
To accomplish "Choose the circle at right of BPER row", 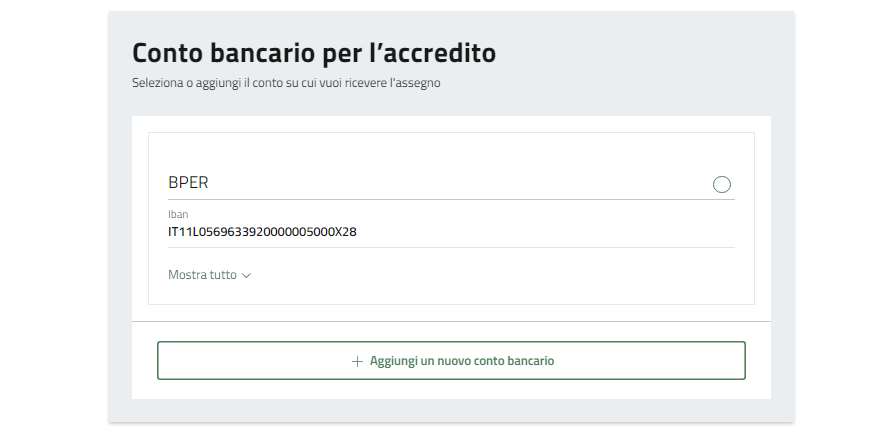I will (x=721, y=184).
